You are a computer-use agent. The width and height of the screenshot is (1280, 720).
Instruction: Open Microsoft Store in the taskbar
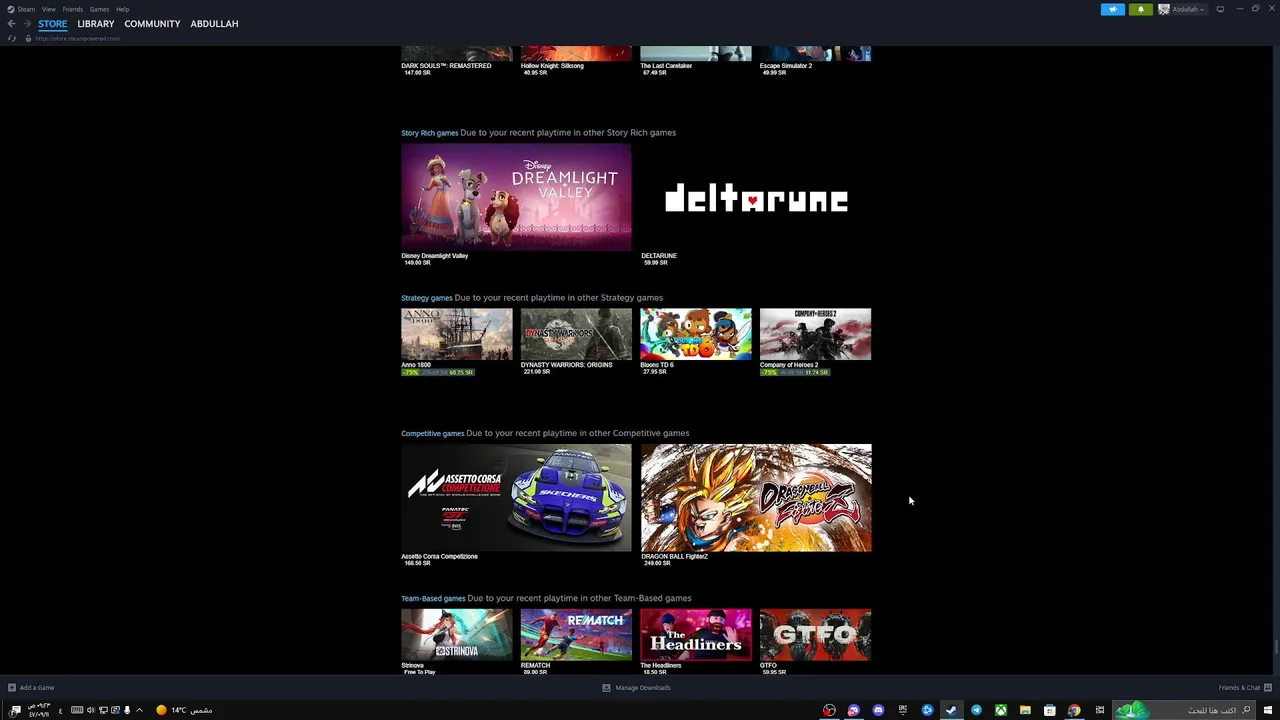coord(1049,710)
